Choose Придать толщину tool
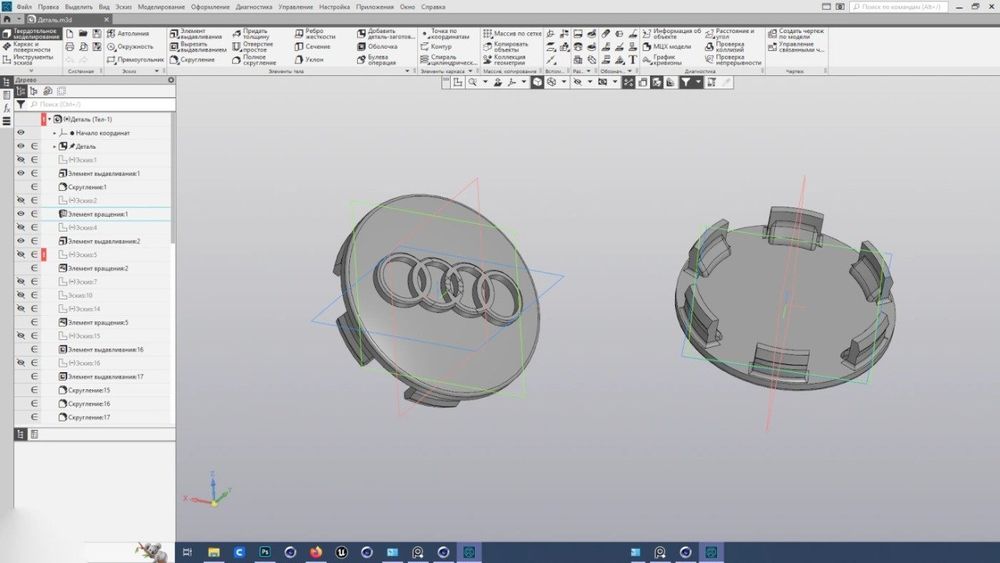Screen dimensions: 1000x563 tap(250, 33)
